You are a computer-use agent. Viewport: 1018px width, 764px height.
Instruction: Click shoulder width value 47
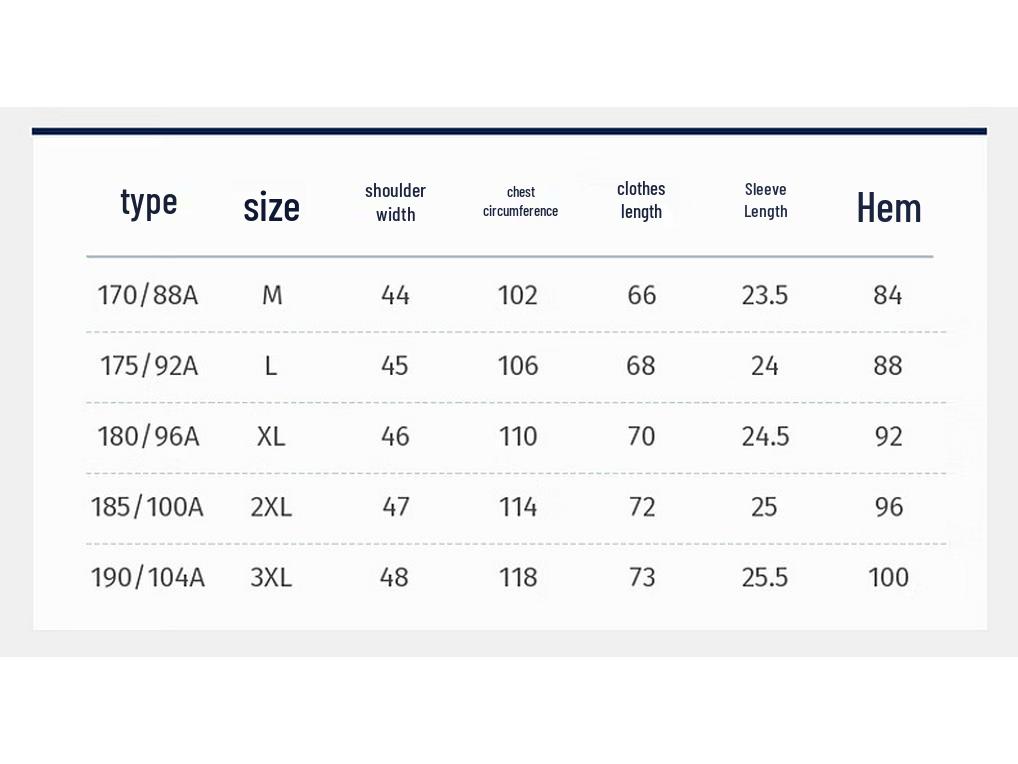coord(395,507)
